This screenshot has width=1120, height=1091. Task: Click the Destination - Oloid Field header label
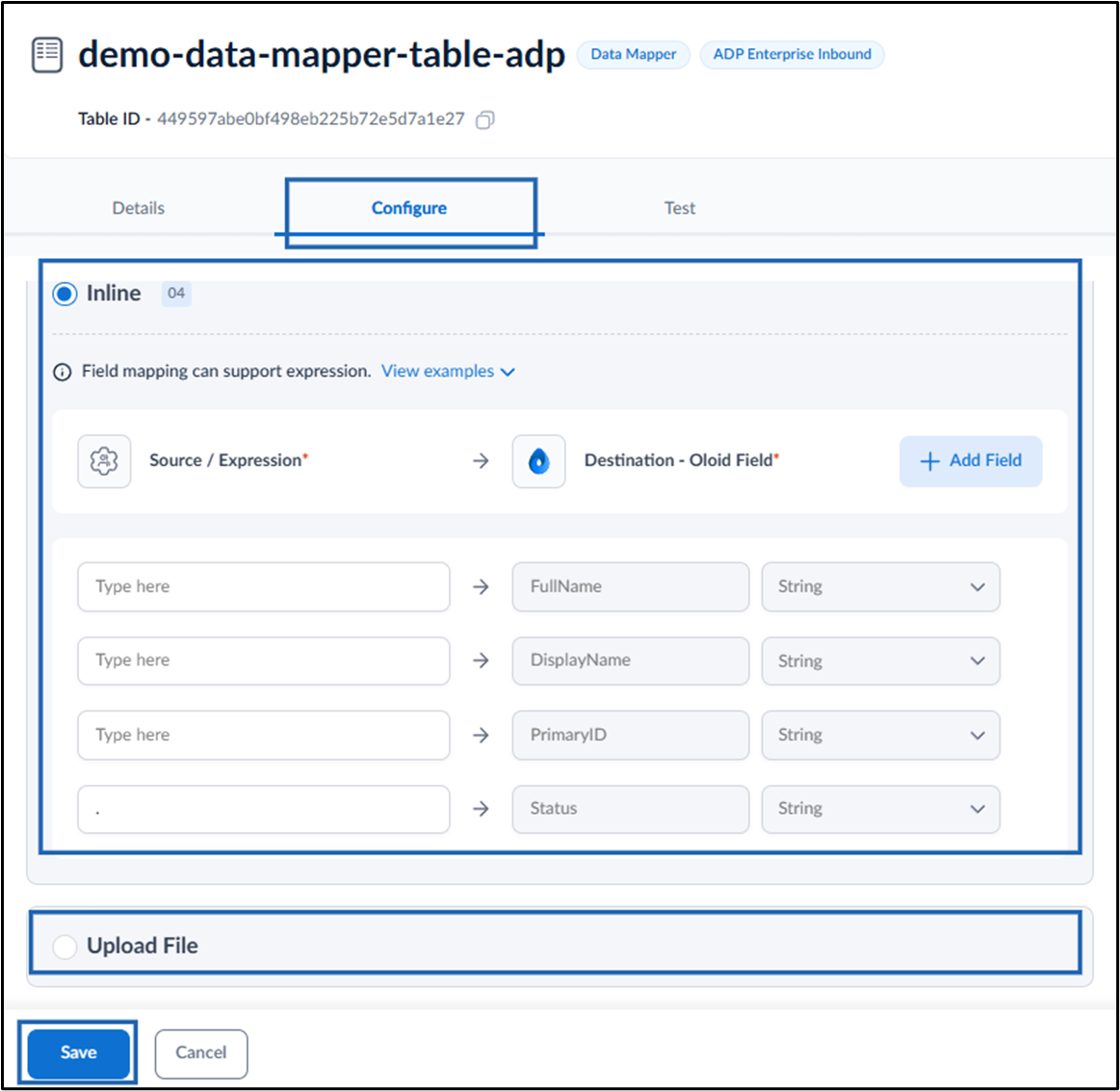[682, 460]
